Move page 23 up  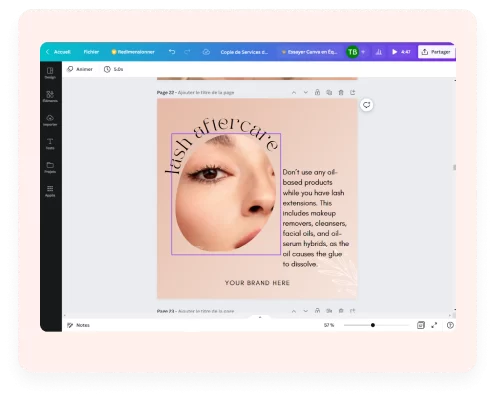coord(294,311)
